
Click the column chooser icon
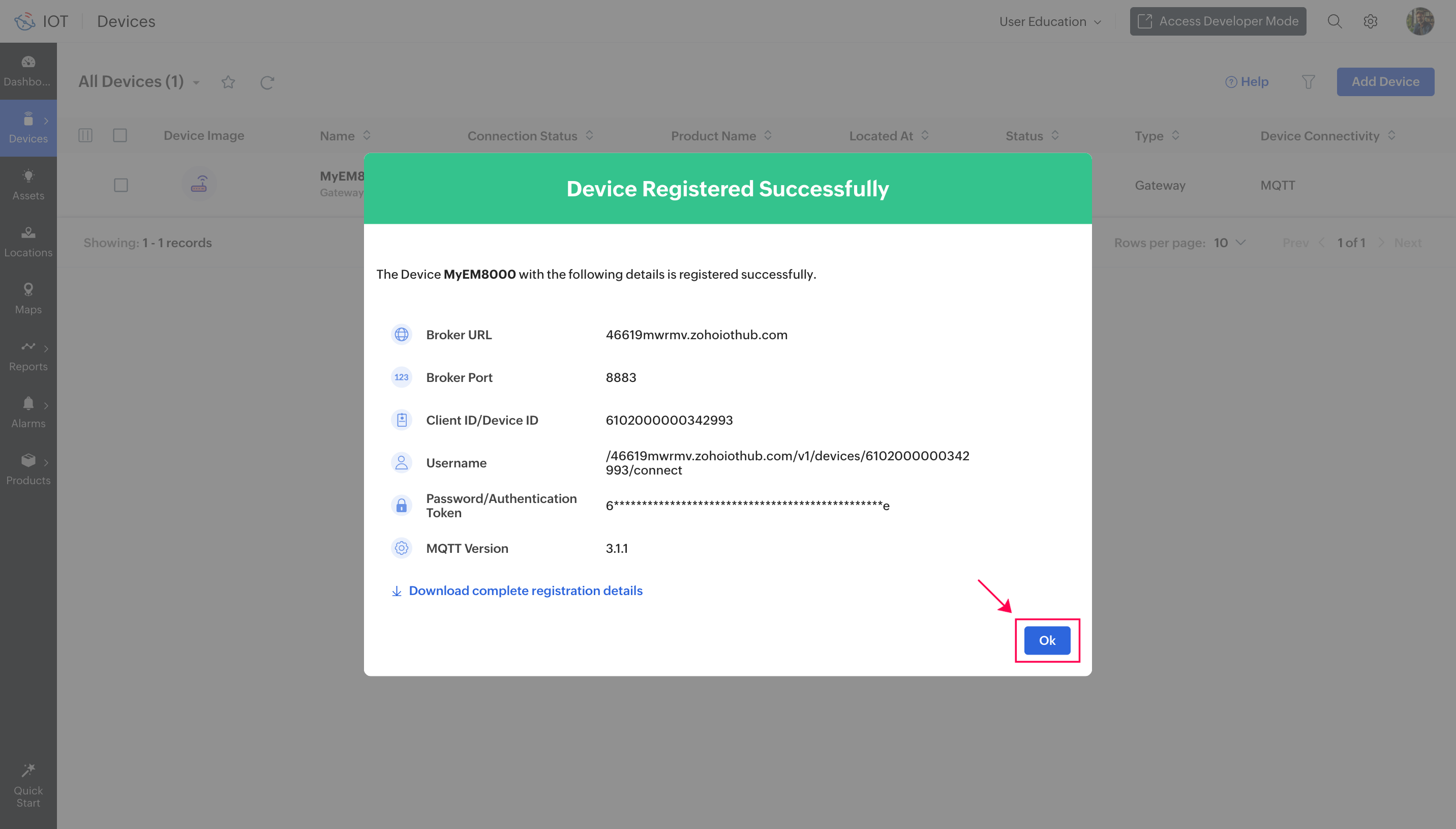tap(85, 135)
